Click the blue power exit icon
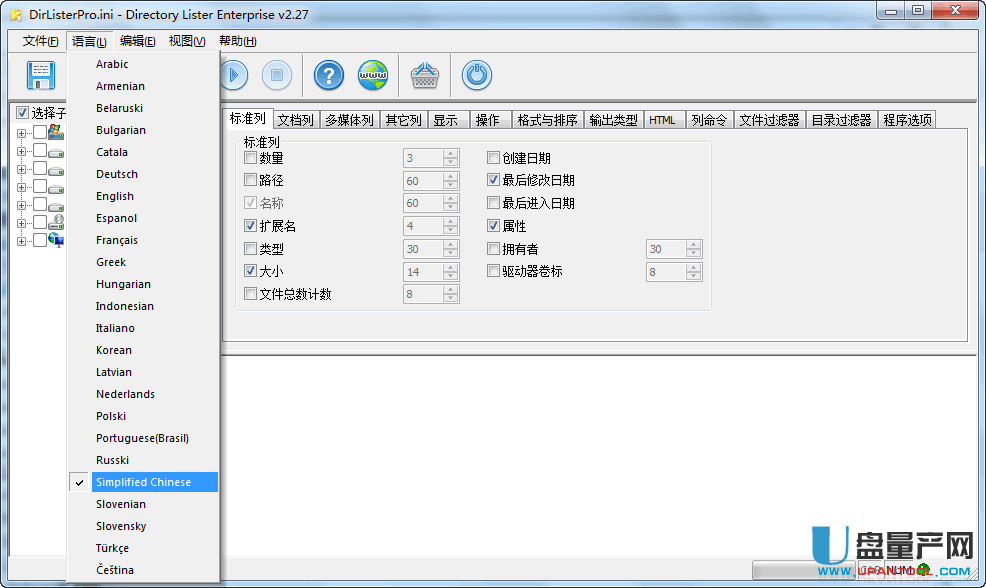Image resolution: width=986 pixels, height=588 pixels. point(477,75)
